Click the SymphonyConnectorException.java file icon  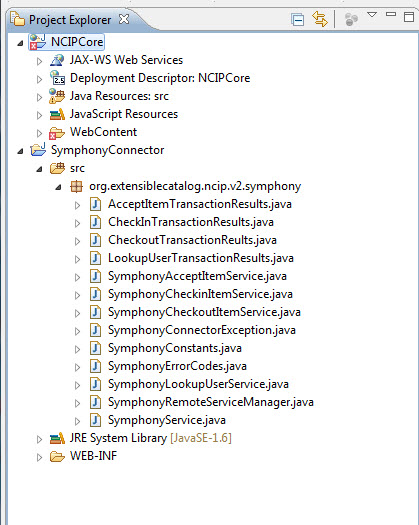[x=95, y=330]
